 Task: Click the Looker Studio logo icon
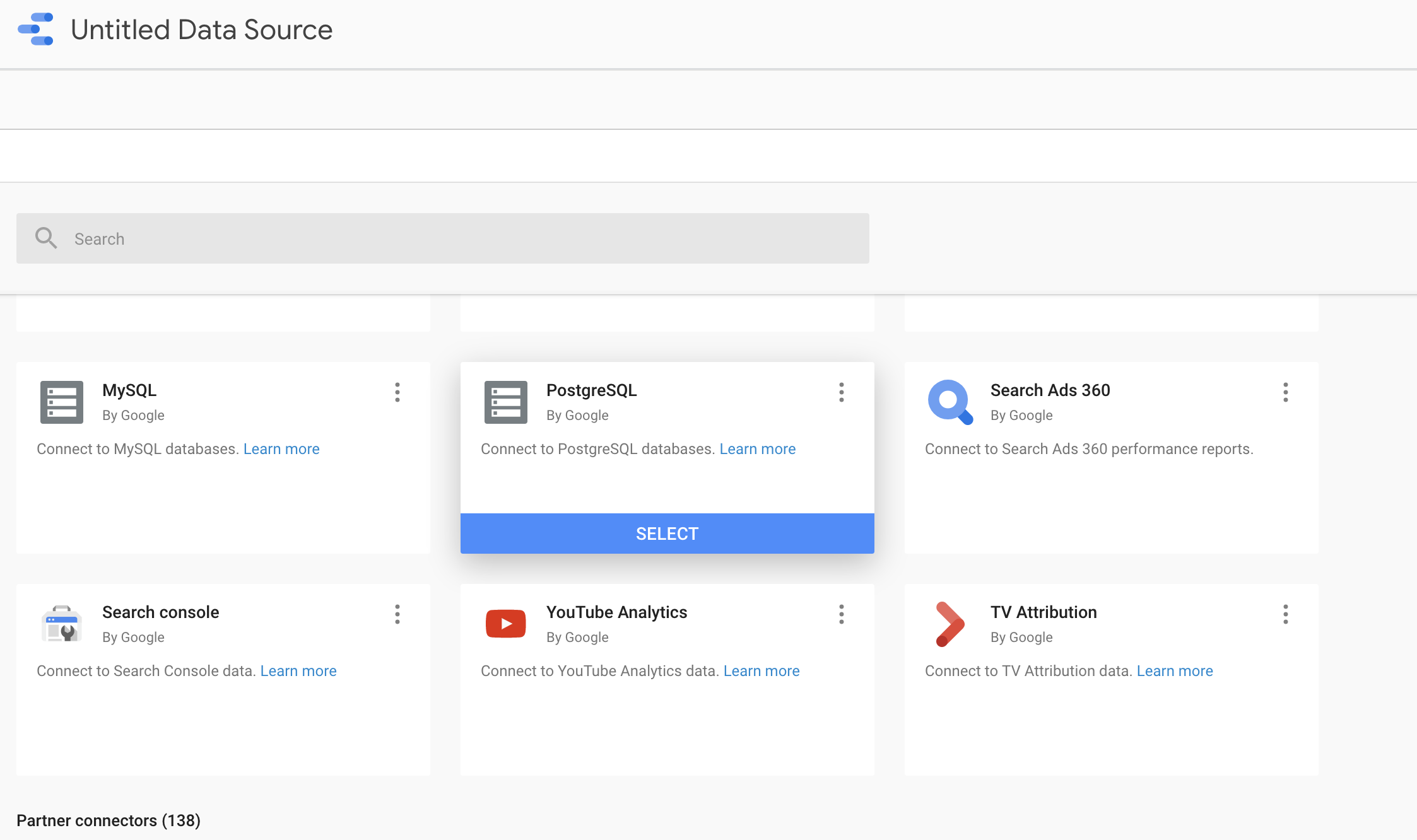tap(35, 29)
